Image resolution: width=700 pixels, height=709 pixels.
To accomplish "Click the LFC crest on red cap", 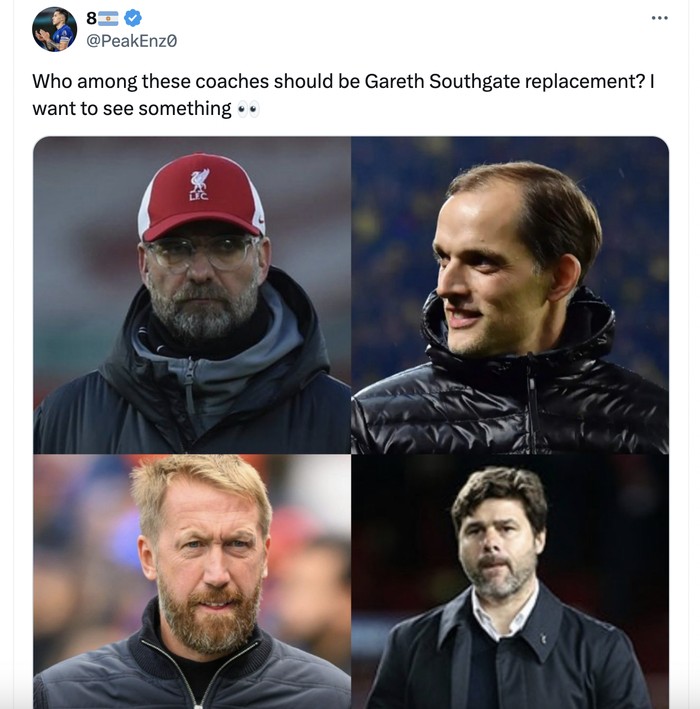I will 199,183.
